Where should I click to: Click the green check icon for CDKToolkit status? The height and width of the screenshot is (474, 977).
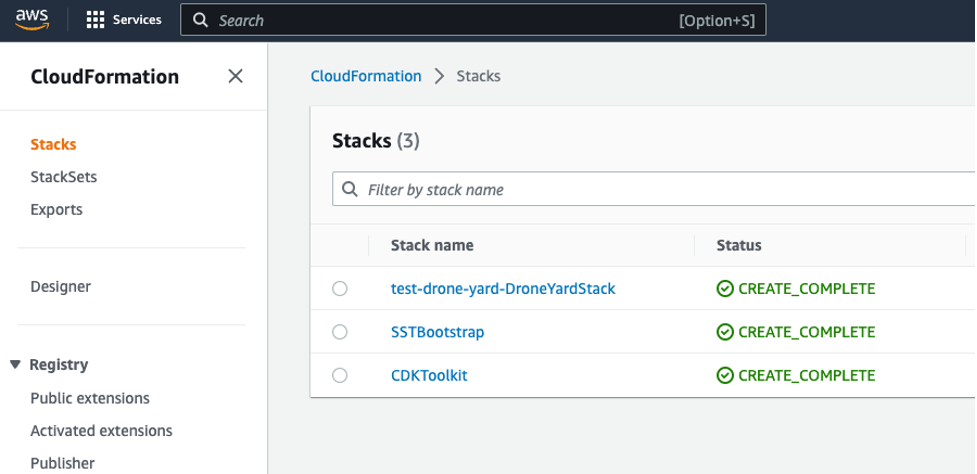pyautogui.click(x=725, y=376)
